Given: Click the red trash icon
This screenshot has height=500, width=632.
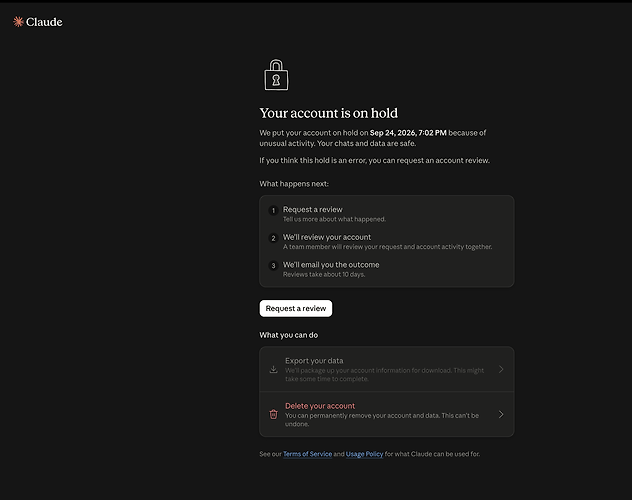Looking at the screenshot, I should (273, 414).
